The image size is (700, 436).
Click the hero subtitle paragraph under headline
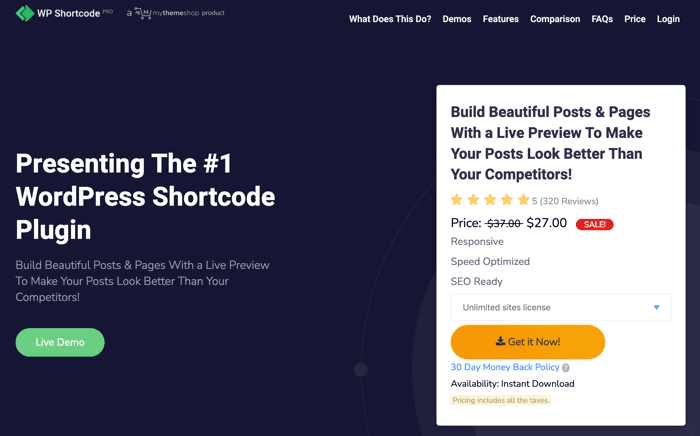(x=142, y=281)
